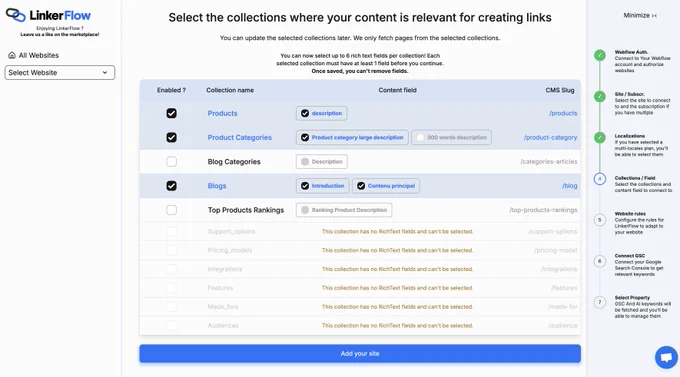Toggle the Blogs Introduction field chip

click(323, 186)
